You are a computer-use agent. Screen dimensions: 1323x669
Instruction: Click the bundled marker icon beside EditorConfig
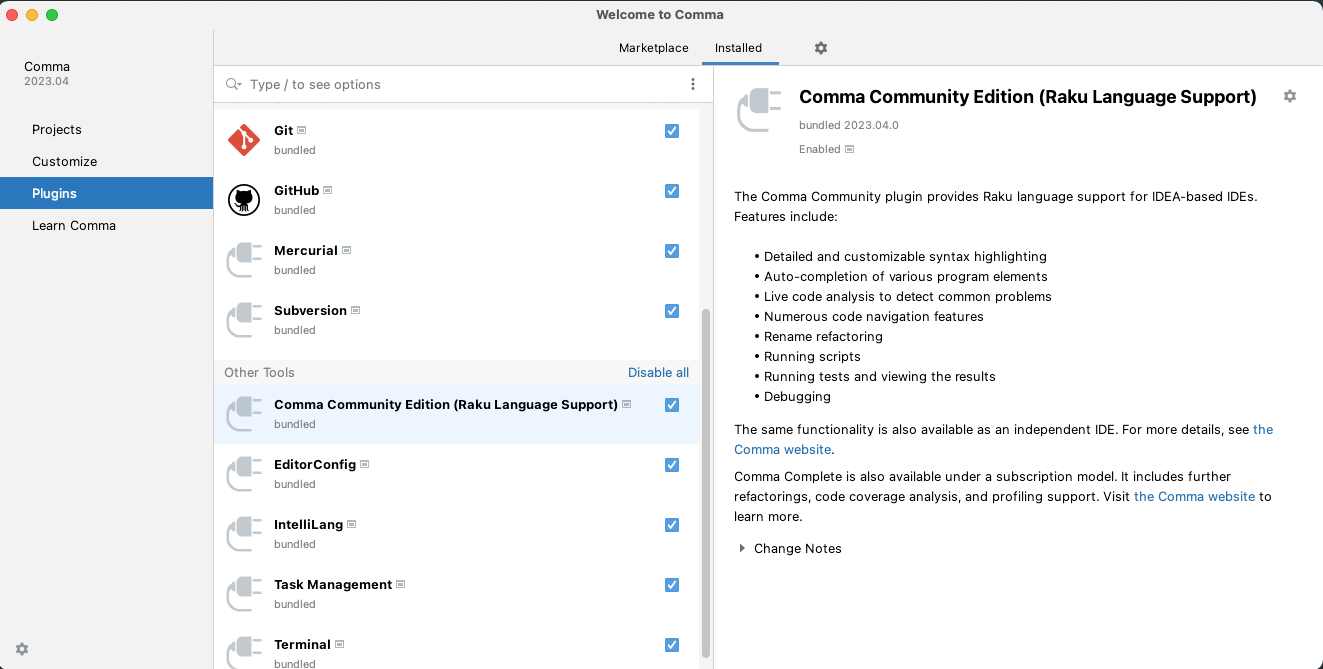[365, 464]
